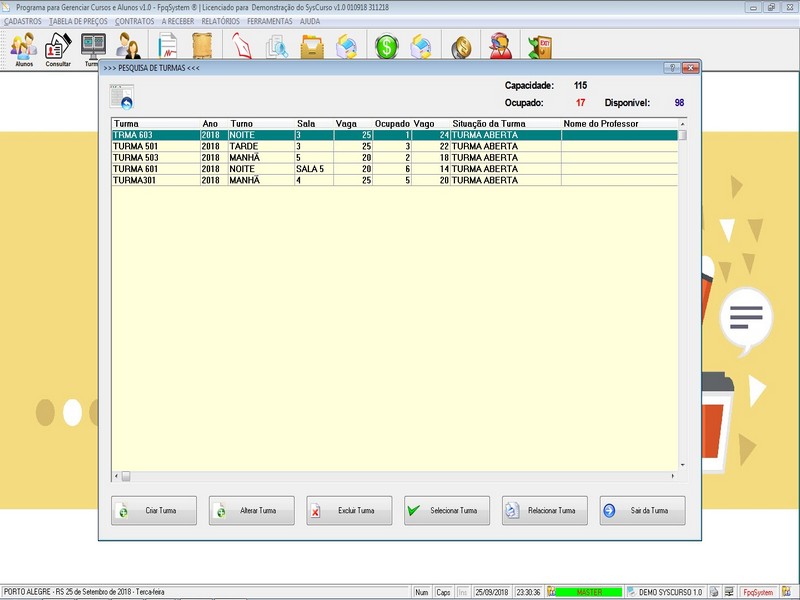
Task: Click the printer icon left of dollar sign
Action: (x=346, y=47)
